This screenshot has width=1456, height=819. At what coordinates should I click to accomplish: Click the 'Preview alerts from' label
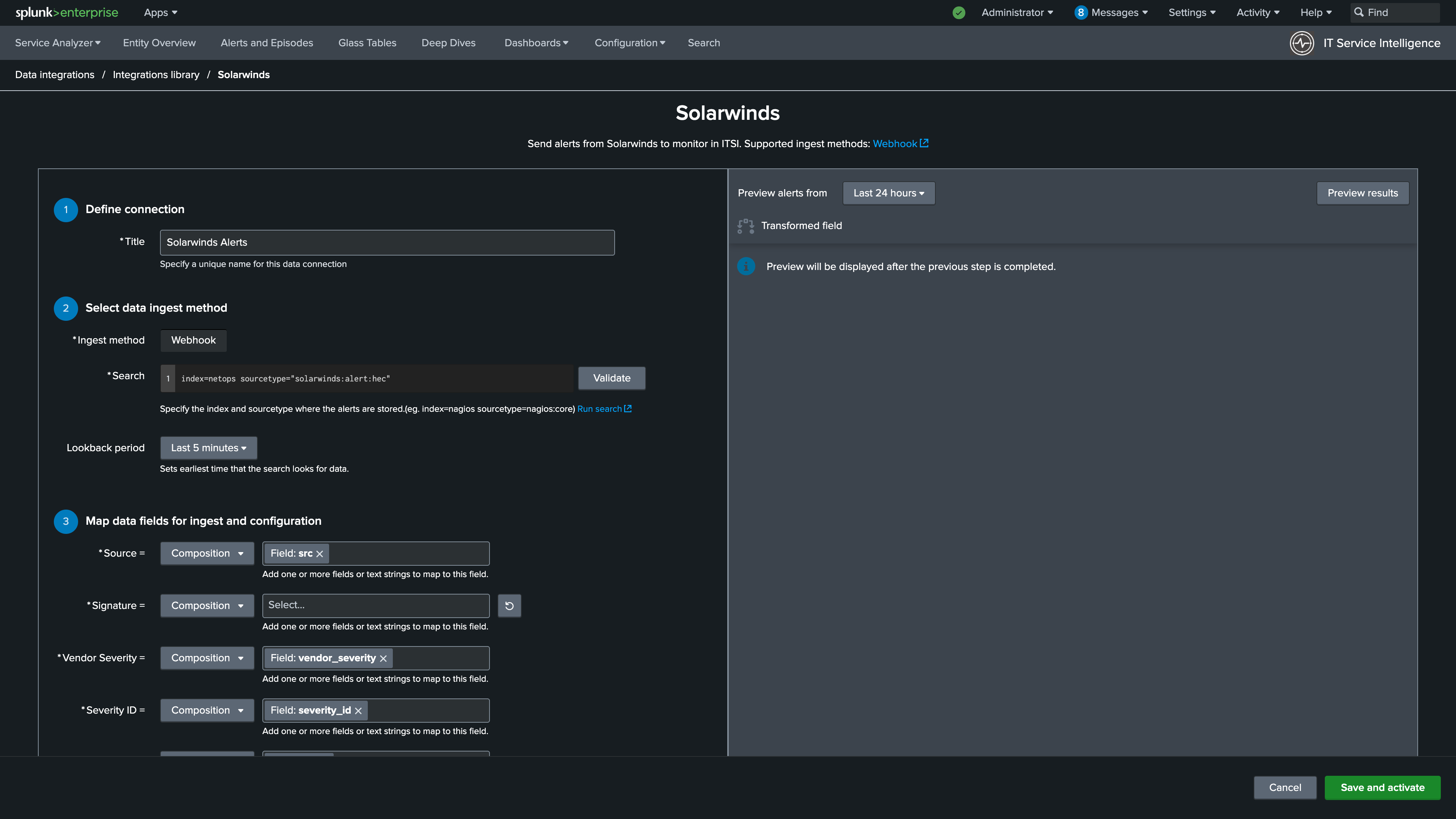[x=782, y=193]
